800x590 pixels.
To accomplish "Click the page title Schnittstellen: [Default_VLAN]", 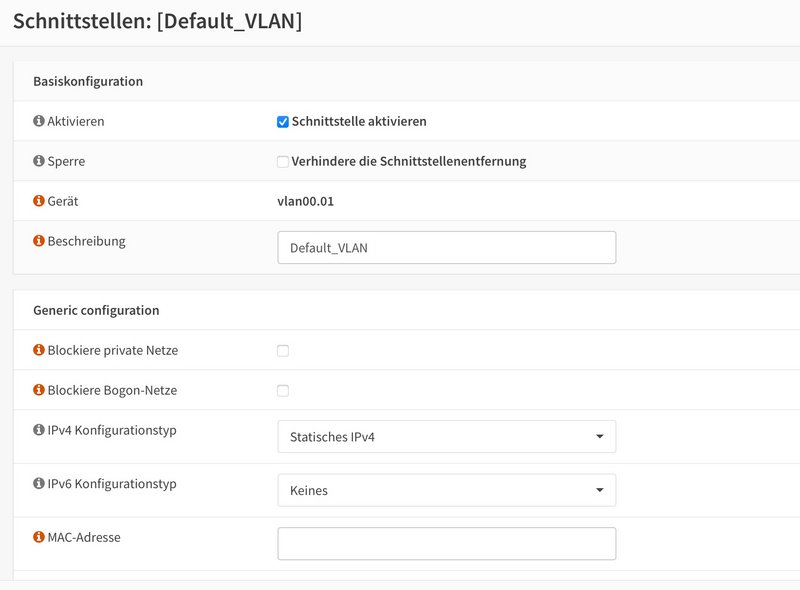I will tap(158, 21).
